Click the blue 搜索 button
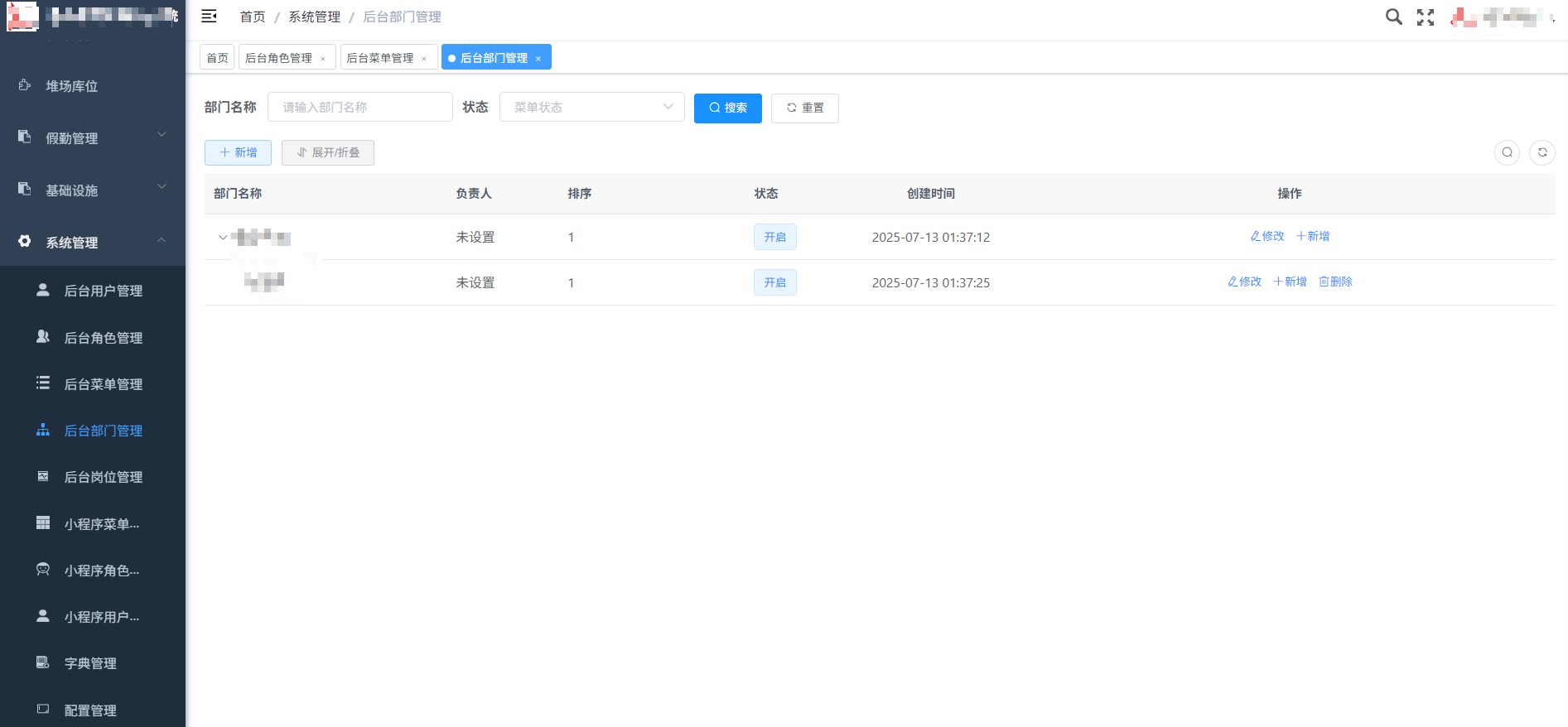 728,108
